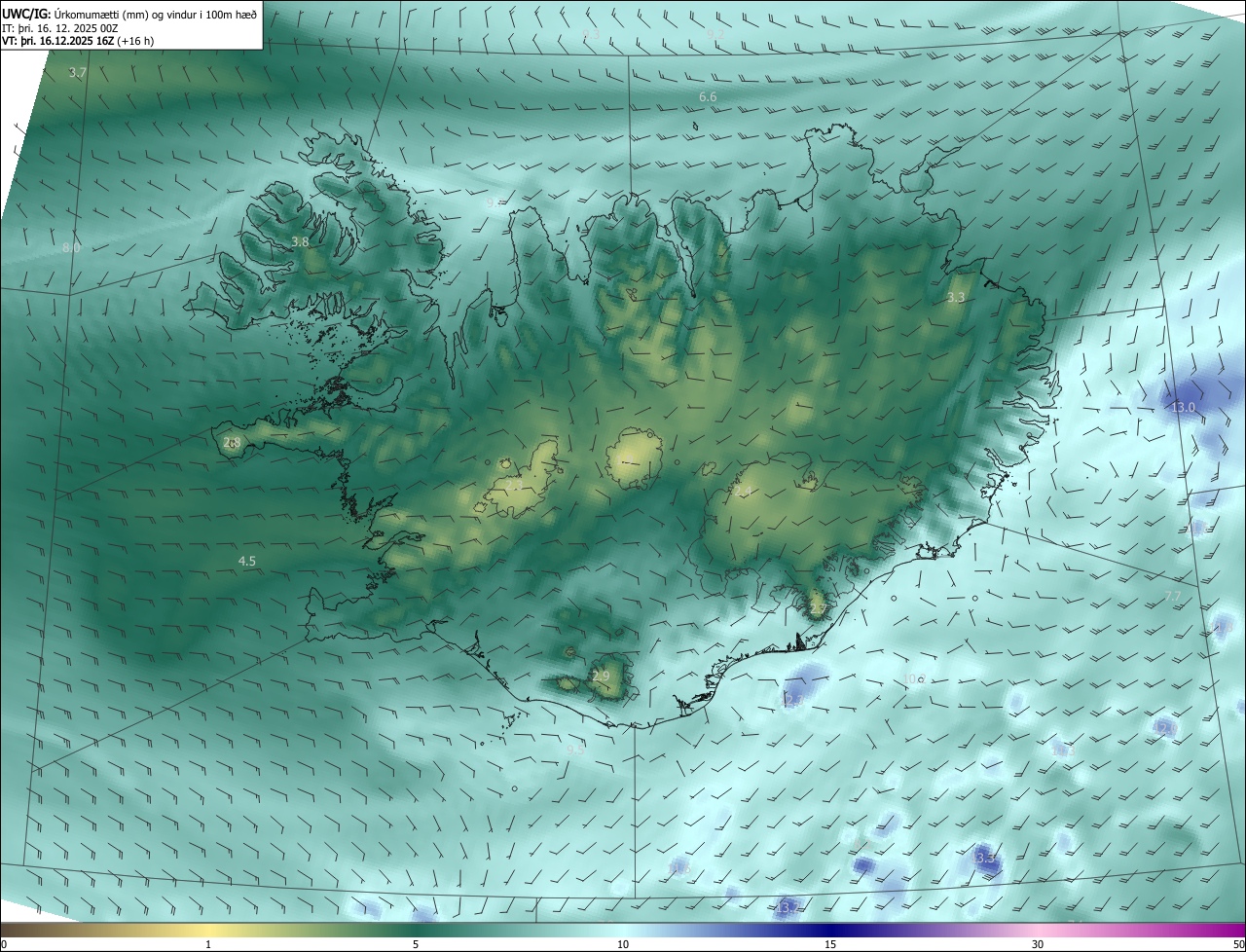The width and height of the screenshot is (1246, 952).
Task: Click the 13.0 value label
Action: [1183, 407]
